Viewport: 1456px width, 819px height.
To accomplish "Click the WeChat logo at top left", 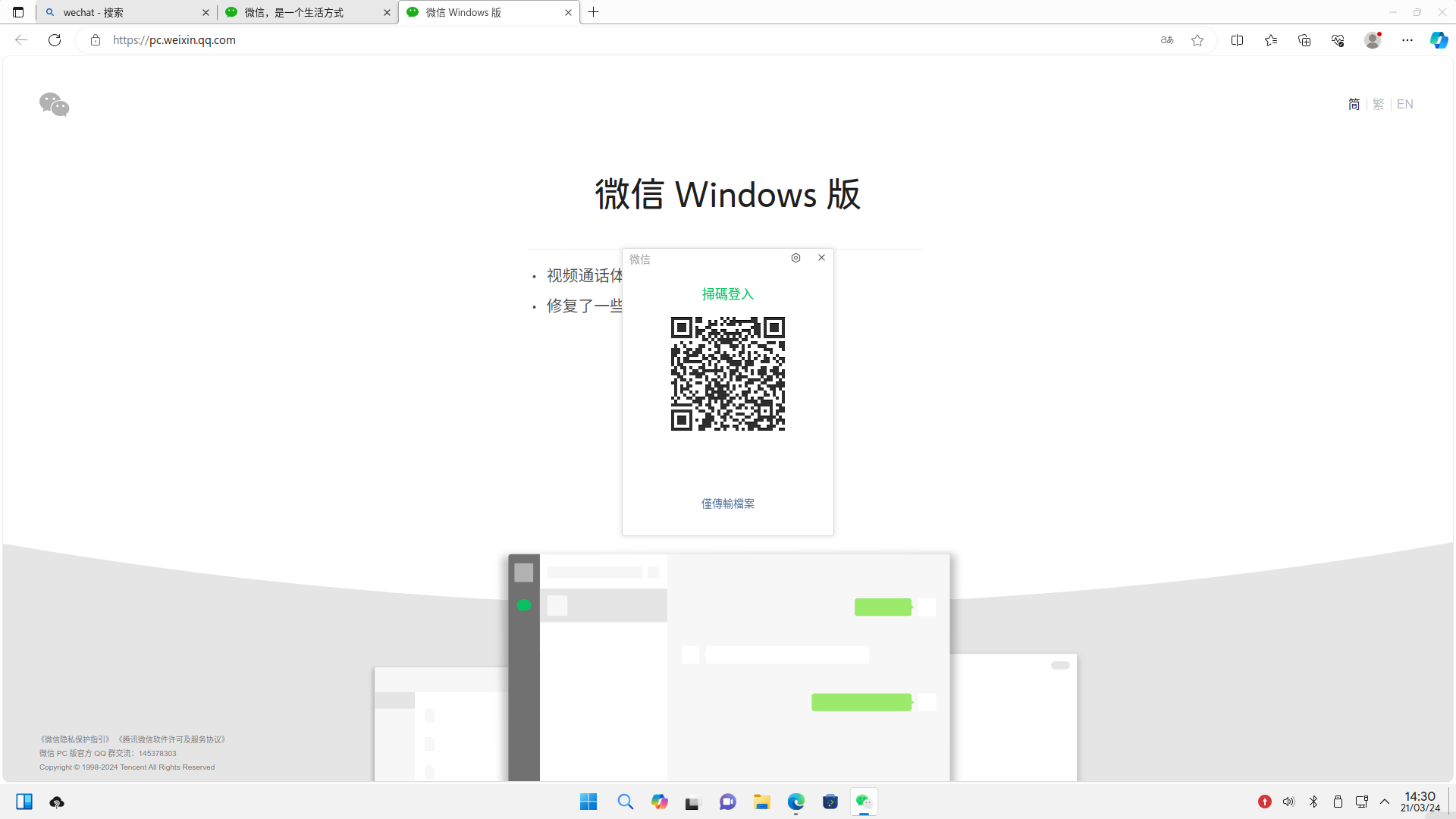I will tap(53, 104).
